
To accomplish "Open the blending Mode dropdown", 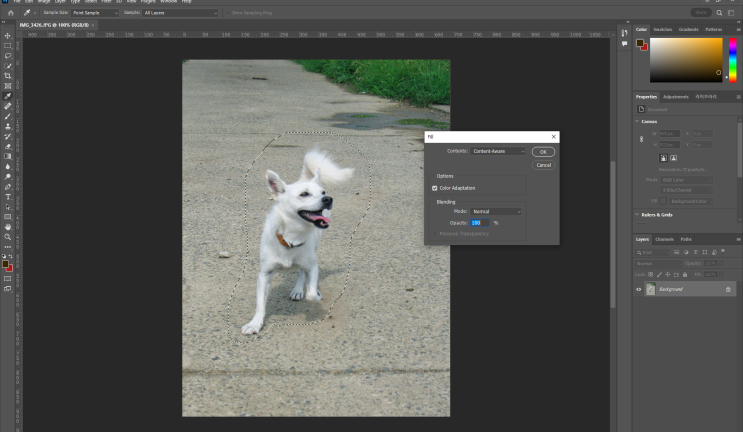I will (496, 212).
